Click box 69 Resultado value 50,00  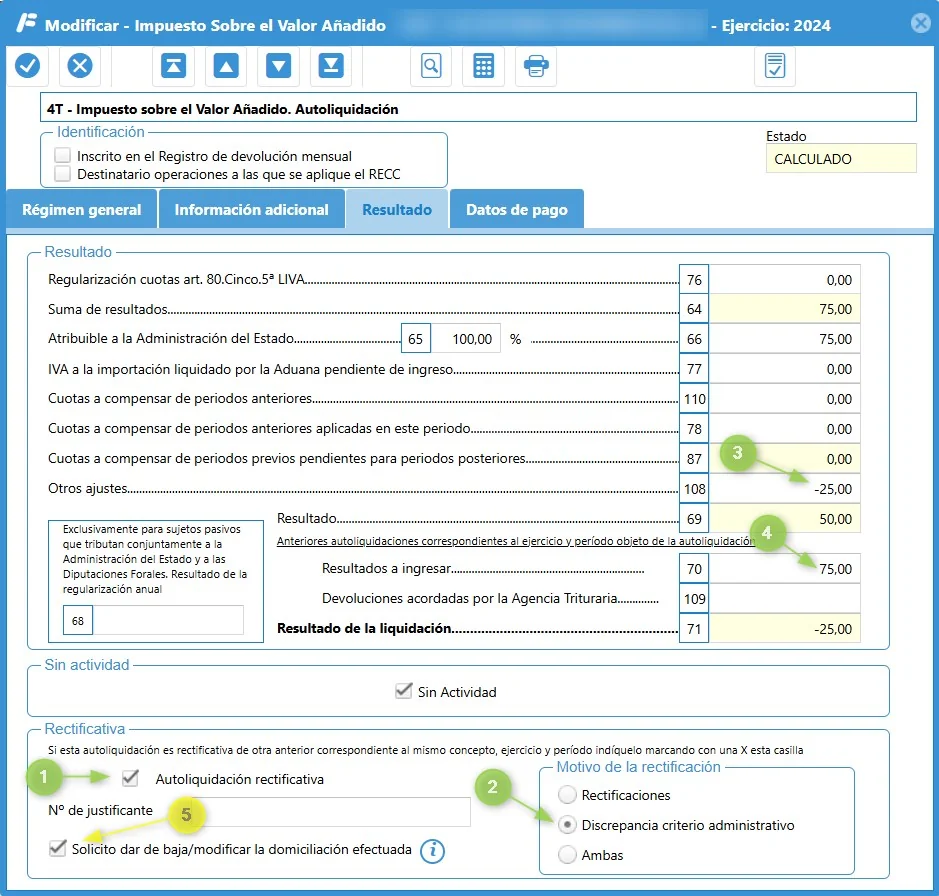click(x=784, y=519)
